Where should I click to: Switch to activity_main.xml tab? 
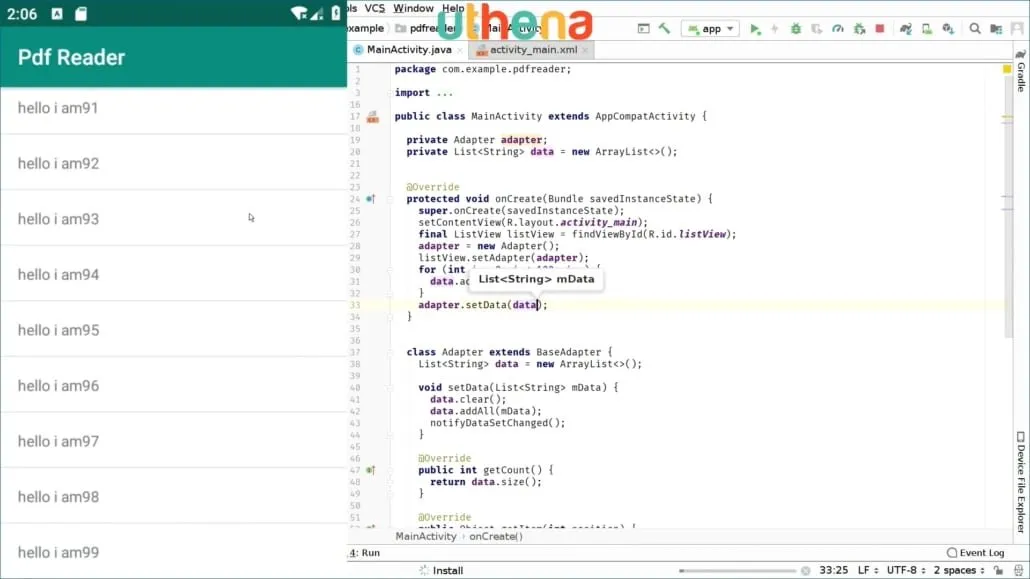click(x=533, y=50)
